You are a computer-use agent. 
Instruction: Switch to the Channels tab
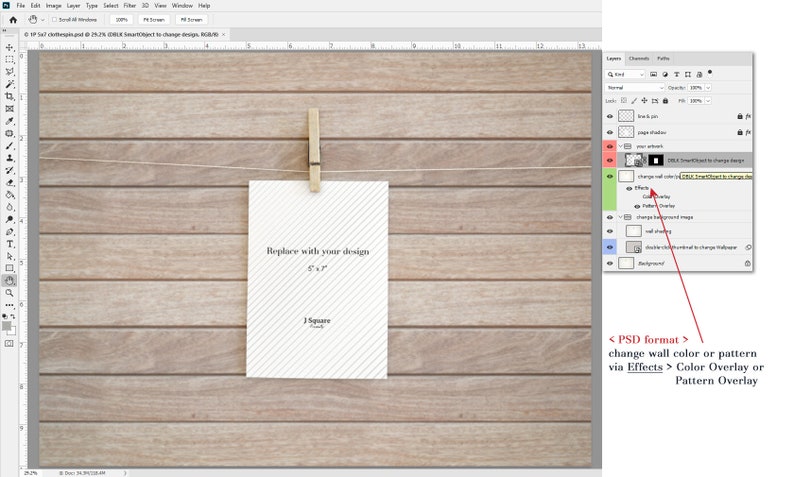(x=639, y=59)
